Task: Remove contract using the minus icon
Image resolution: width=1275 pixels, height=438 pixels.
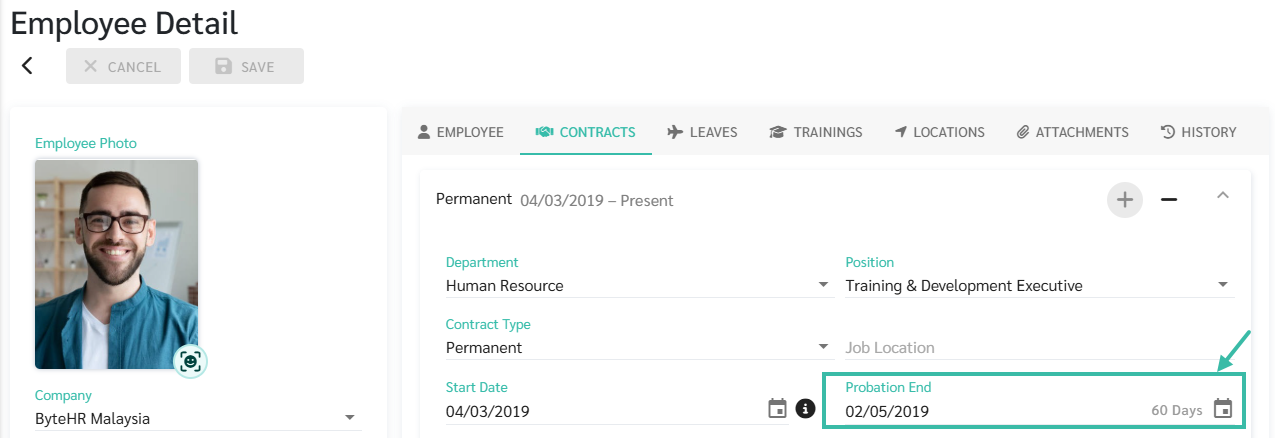Action: (1169, 200)
